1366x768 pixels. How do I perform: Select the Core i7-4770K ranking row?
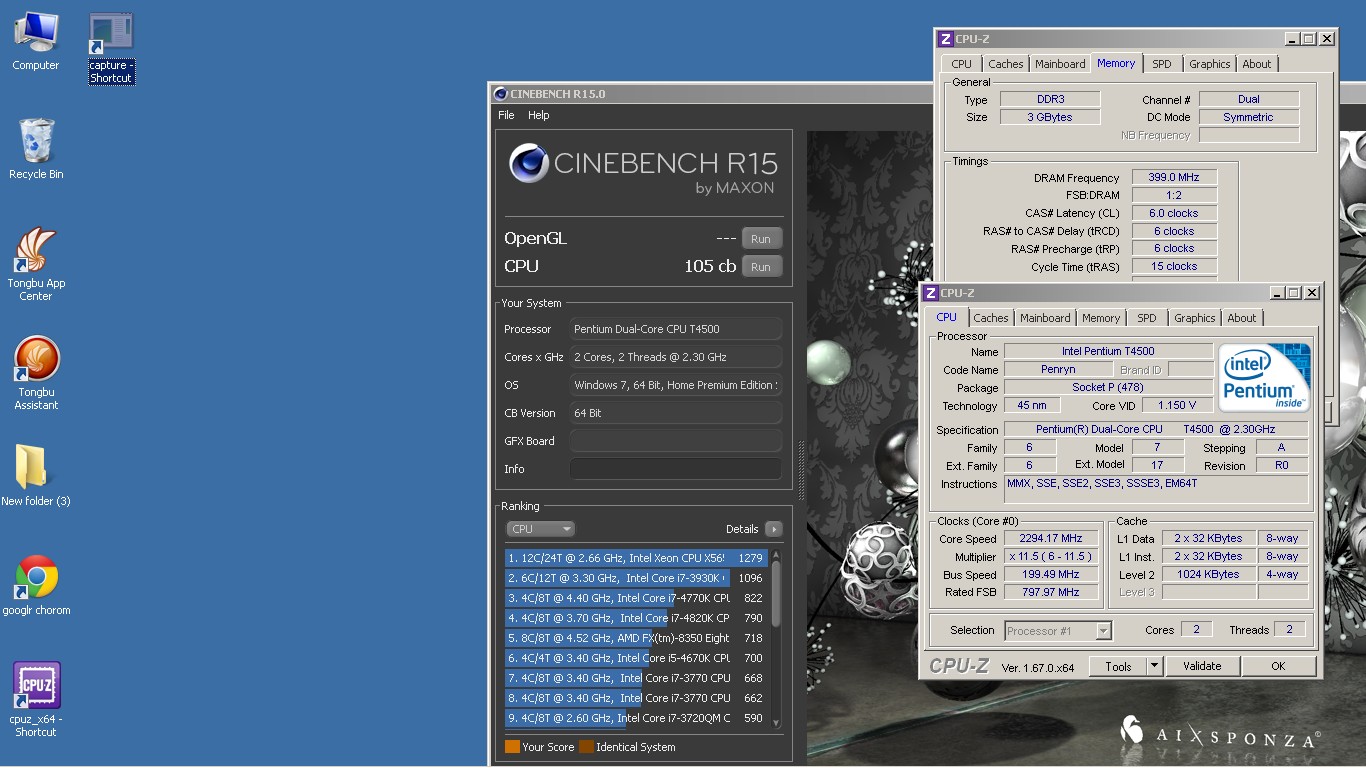(x=636, y=598)
